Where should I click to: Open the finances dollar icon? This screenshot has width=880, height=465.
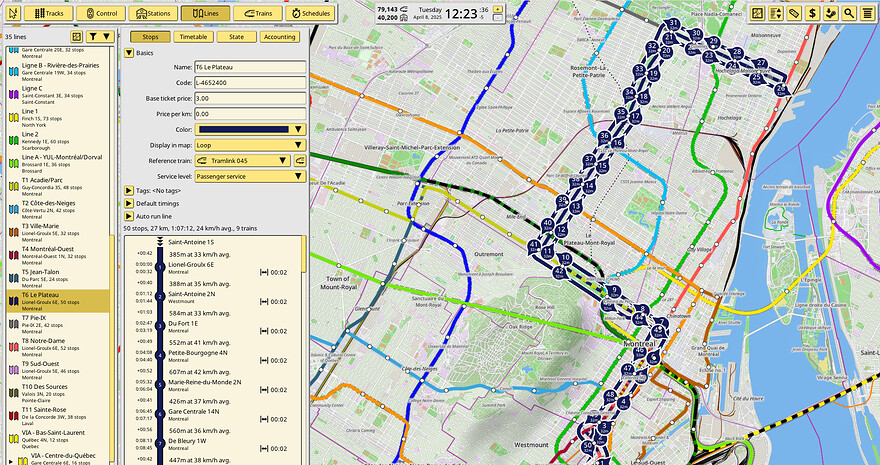pos(812,13)
